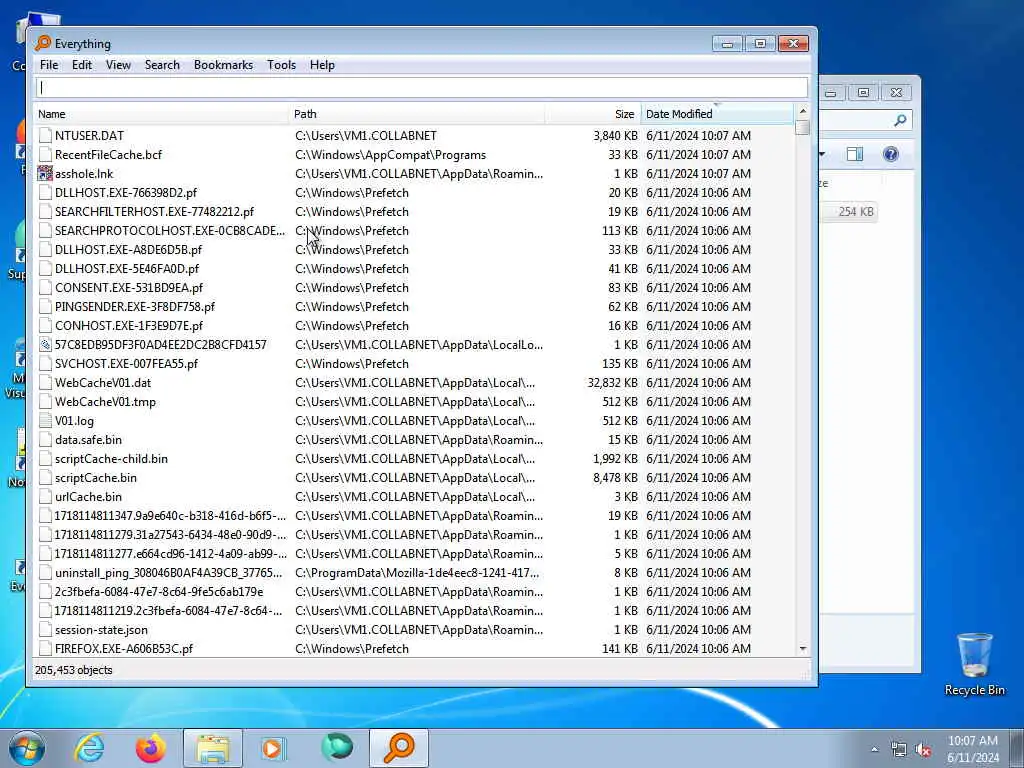Sort by the Size column header
The width and height of the screenshot is (1024, 768).
tap(592, 114)
